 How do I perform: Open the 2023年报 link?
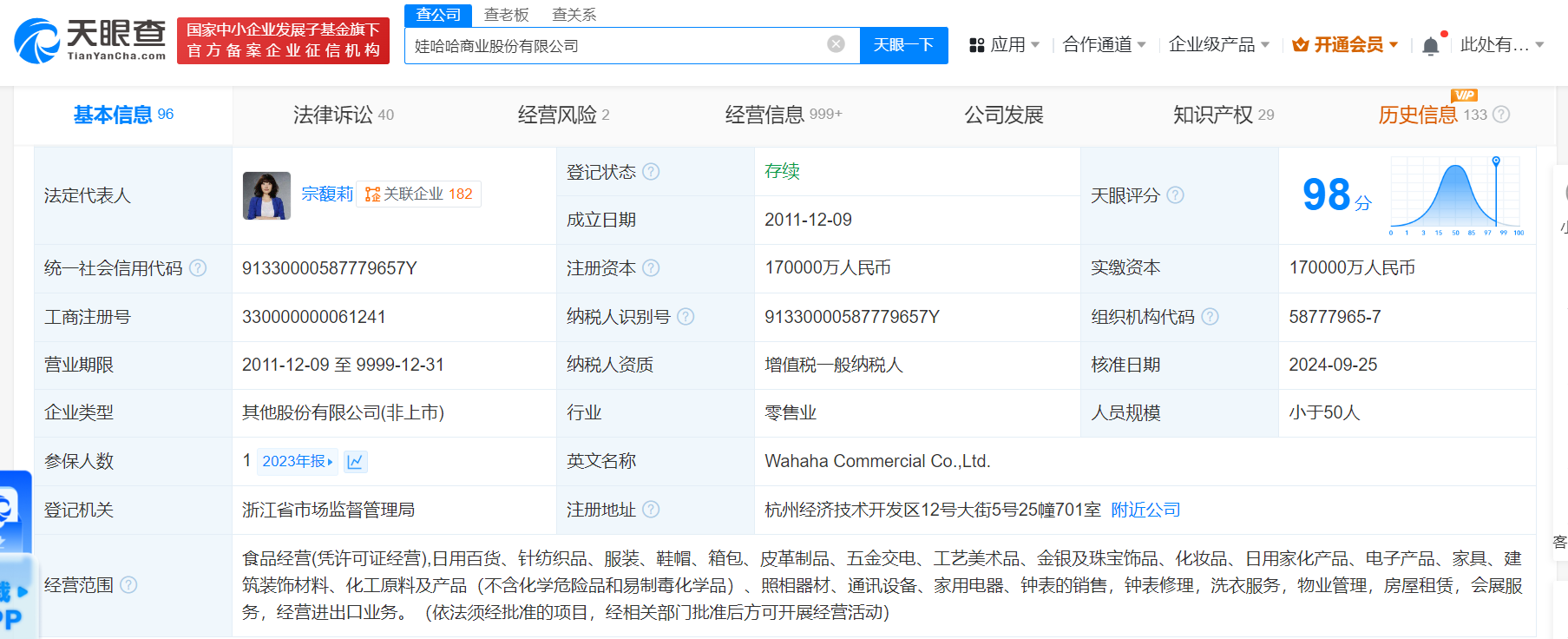coord(298,461)
